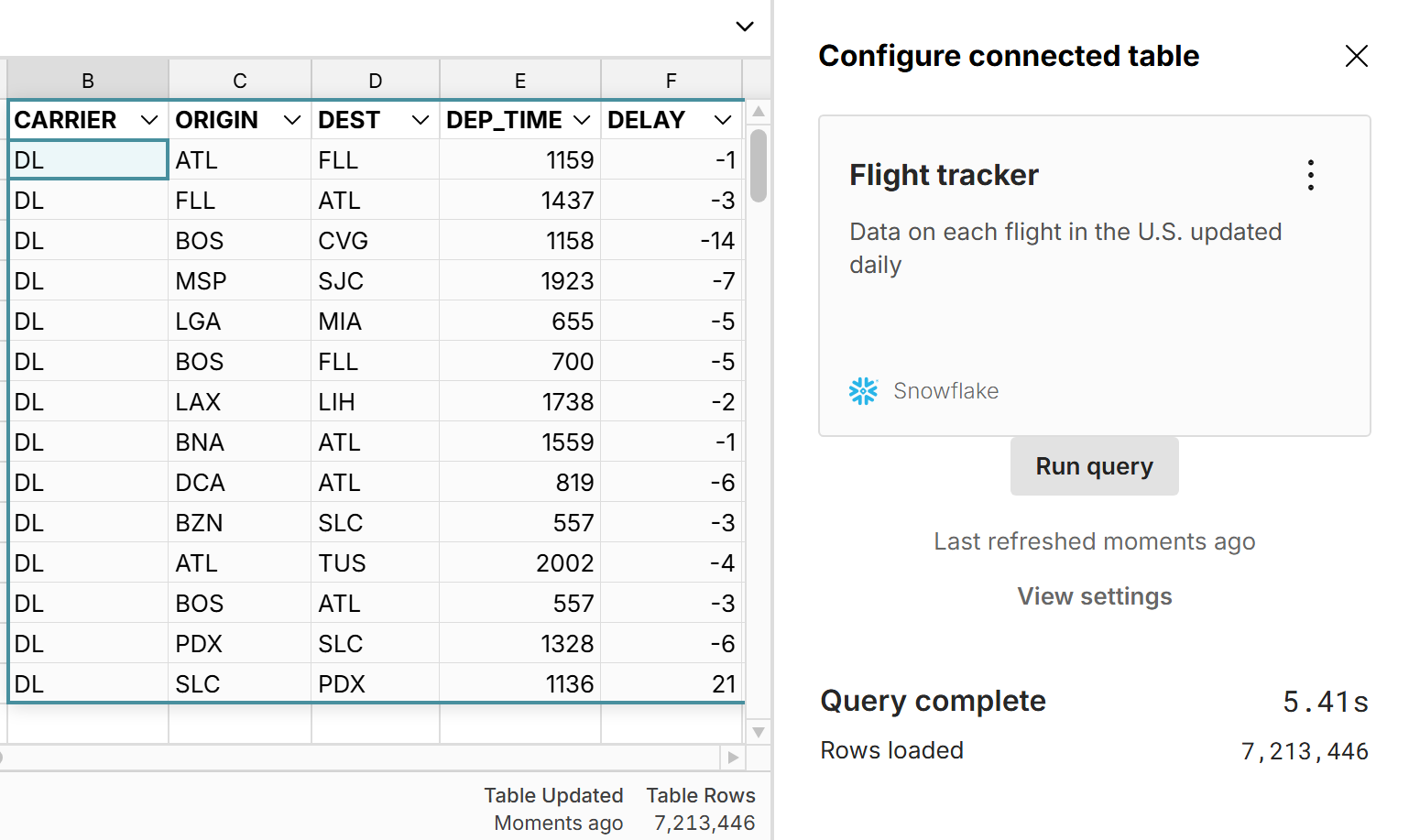The image size is (1409, 840).
Task: Click the Flight tracker card title
Action: point(944,174)
